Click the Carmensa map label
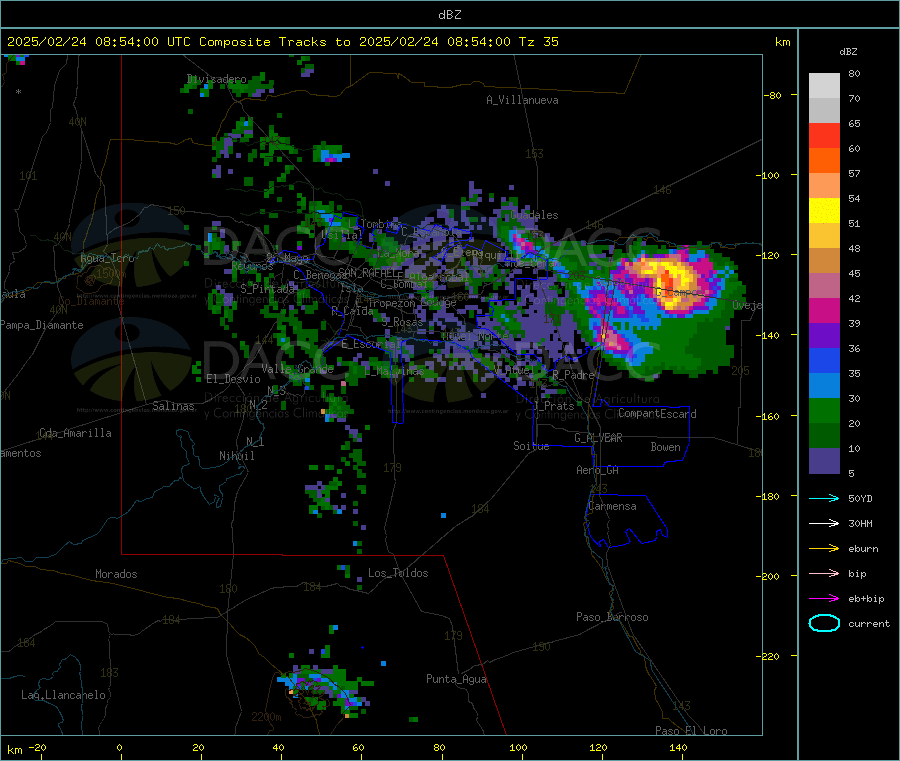Viewport: 900px width, 761px height. point(612,506)
